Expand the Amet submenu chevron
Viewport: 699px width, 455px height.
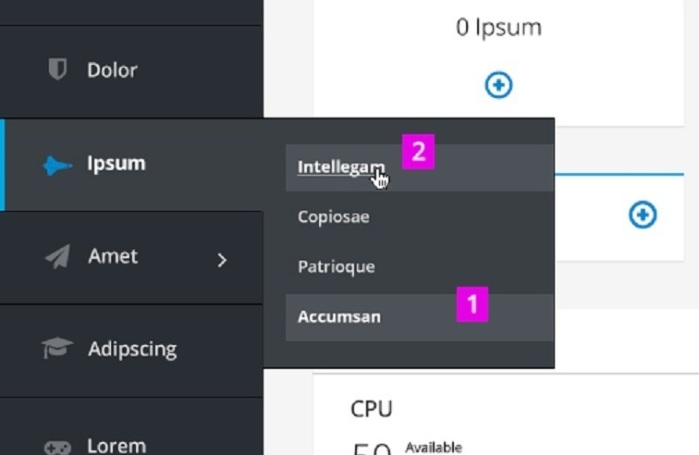pyautogui.click(x=222, y=260)
